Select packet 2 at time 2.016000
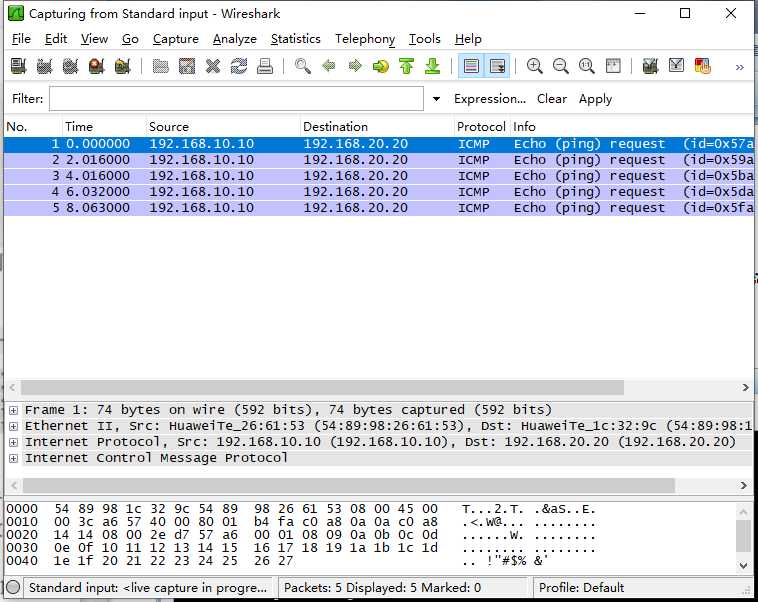Screen dimensions: 758x602 (x=379, y=160)
